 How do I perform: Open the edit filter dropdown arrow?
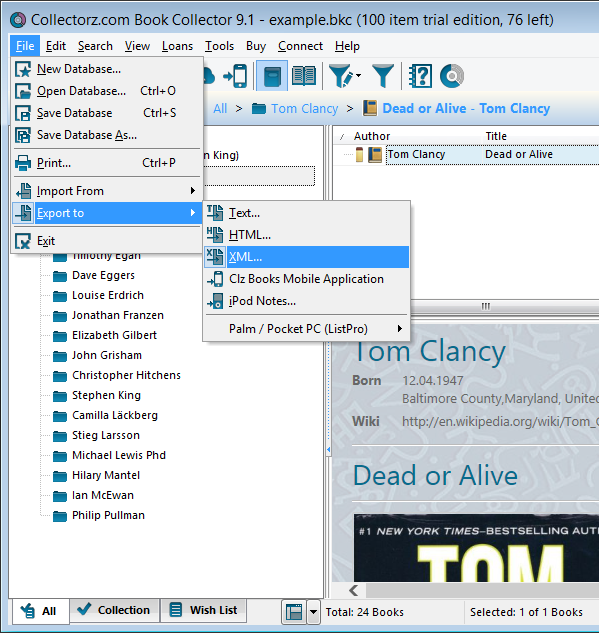(358, 75)
